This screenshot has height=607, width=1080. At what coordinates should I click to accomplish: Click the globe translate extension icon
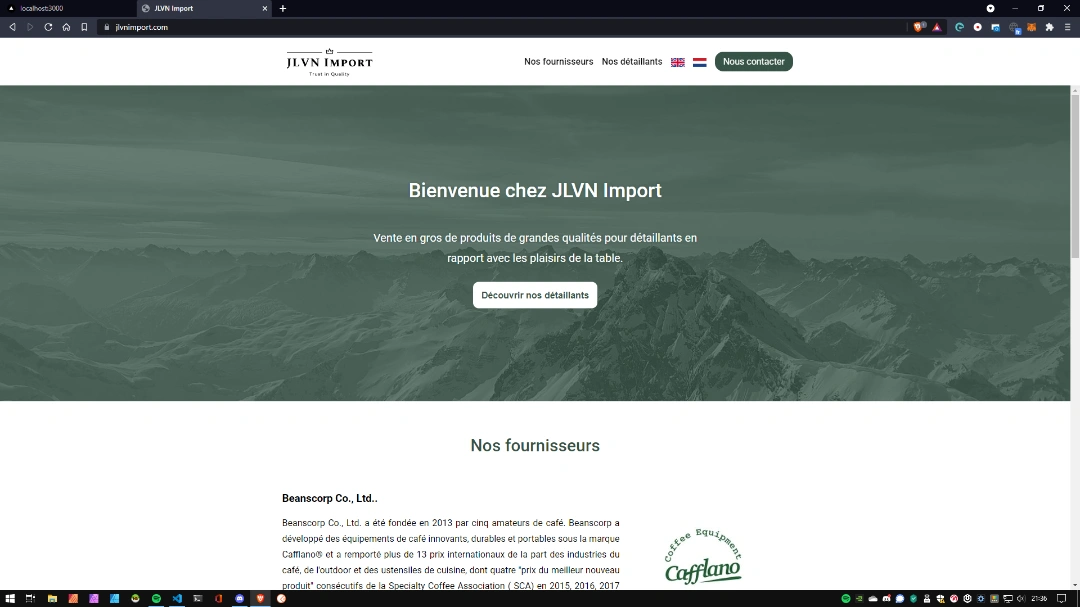click(x=1014, y=28)
